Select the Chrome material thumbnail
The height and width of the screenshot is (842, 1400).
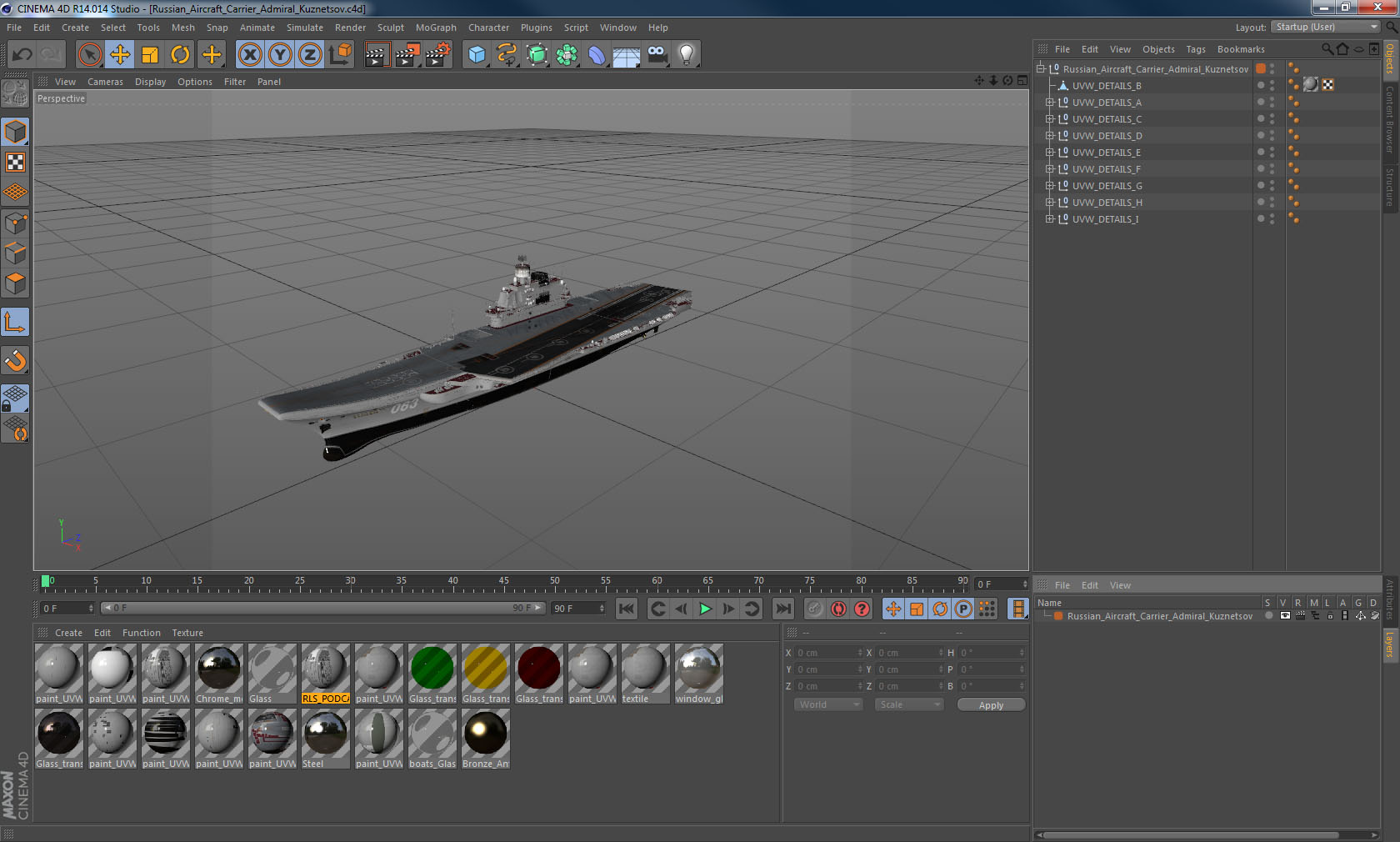click(x=218, y=674)
